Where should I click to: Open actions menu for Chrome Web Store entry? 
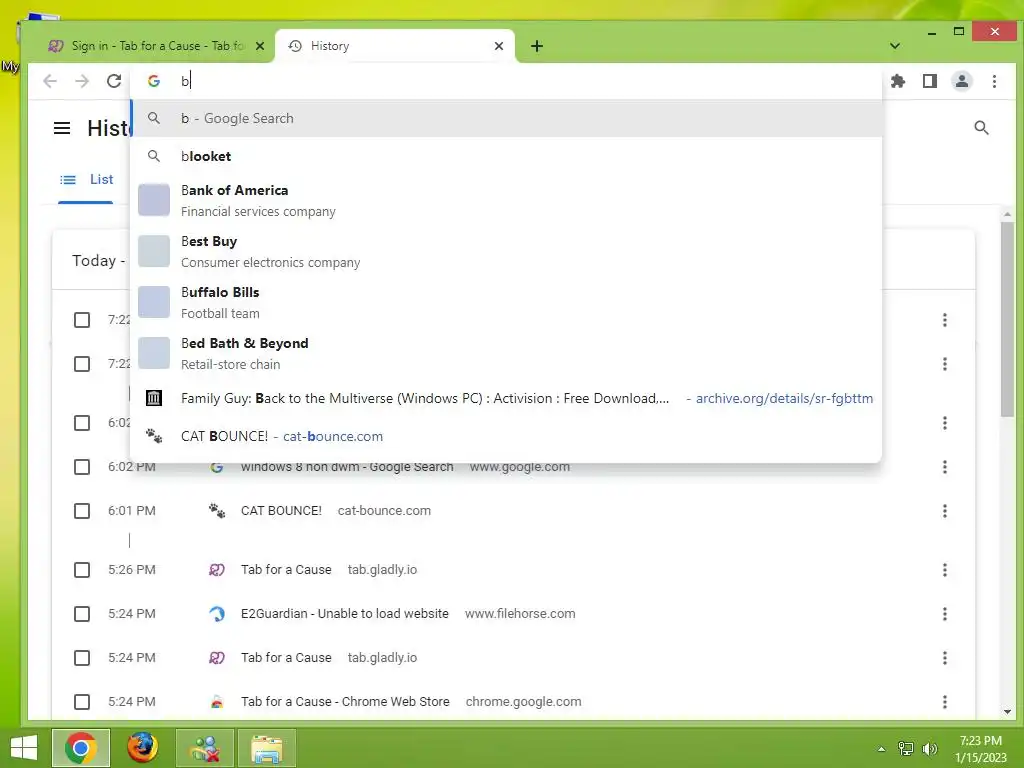pos(944,701)
